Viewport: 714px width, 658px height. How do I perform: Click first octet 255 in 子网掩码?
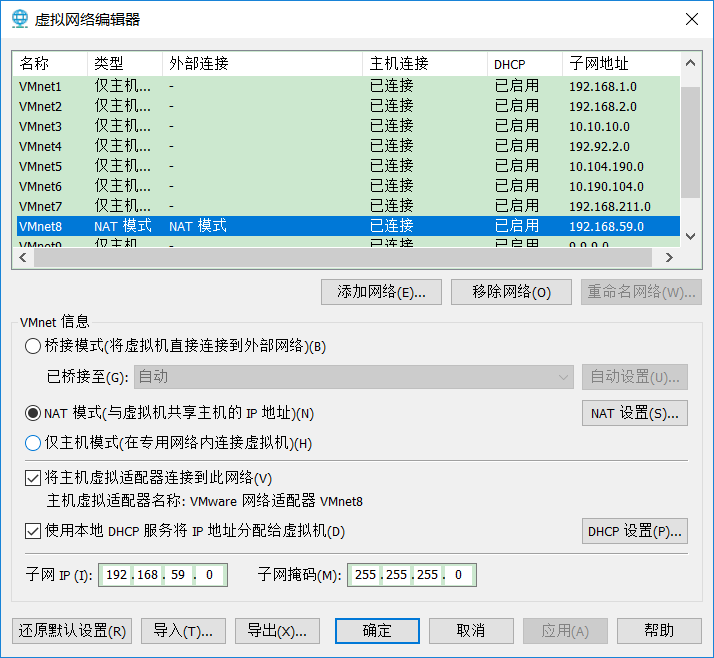click(x=365, y=575)
